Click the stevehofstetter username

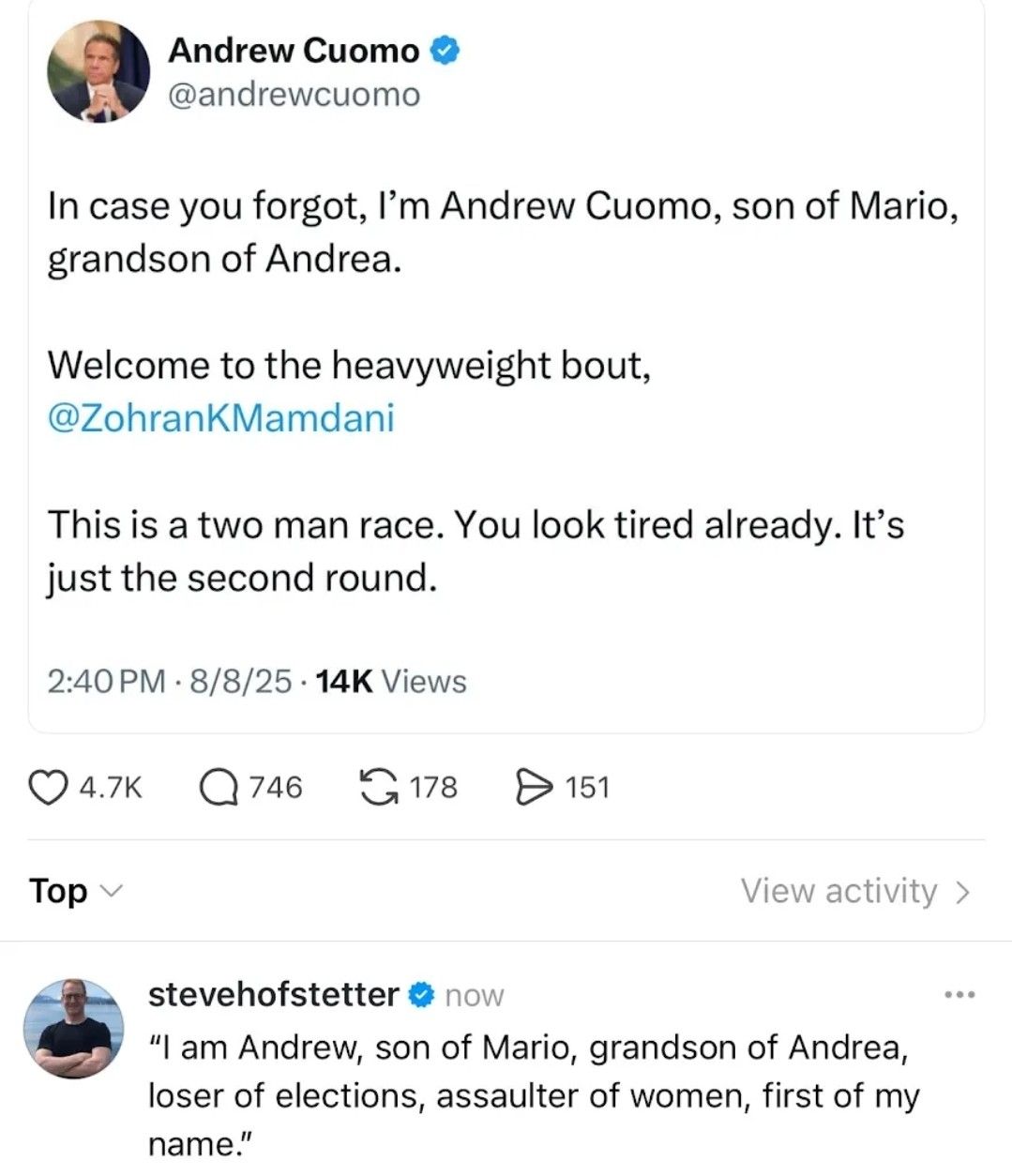pyautogui.click(x=274, y=994)
